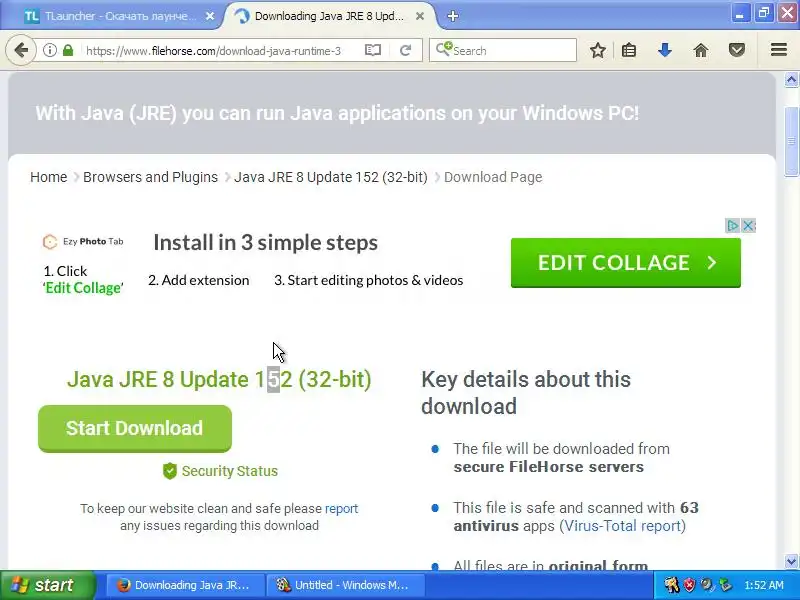Open a new tab with plus button

tap(453, 16)
